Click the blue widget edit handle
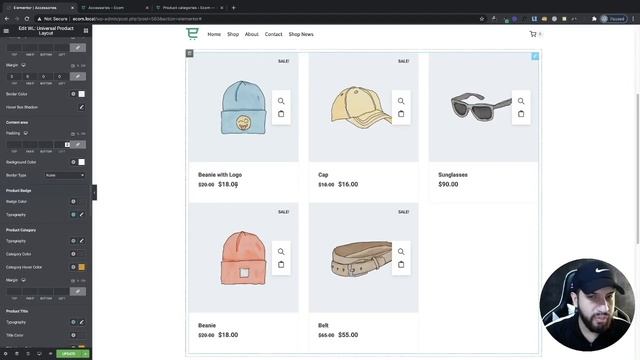640x360 pixels. click(535, 56)
